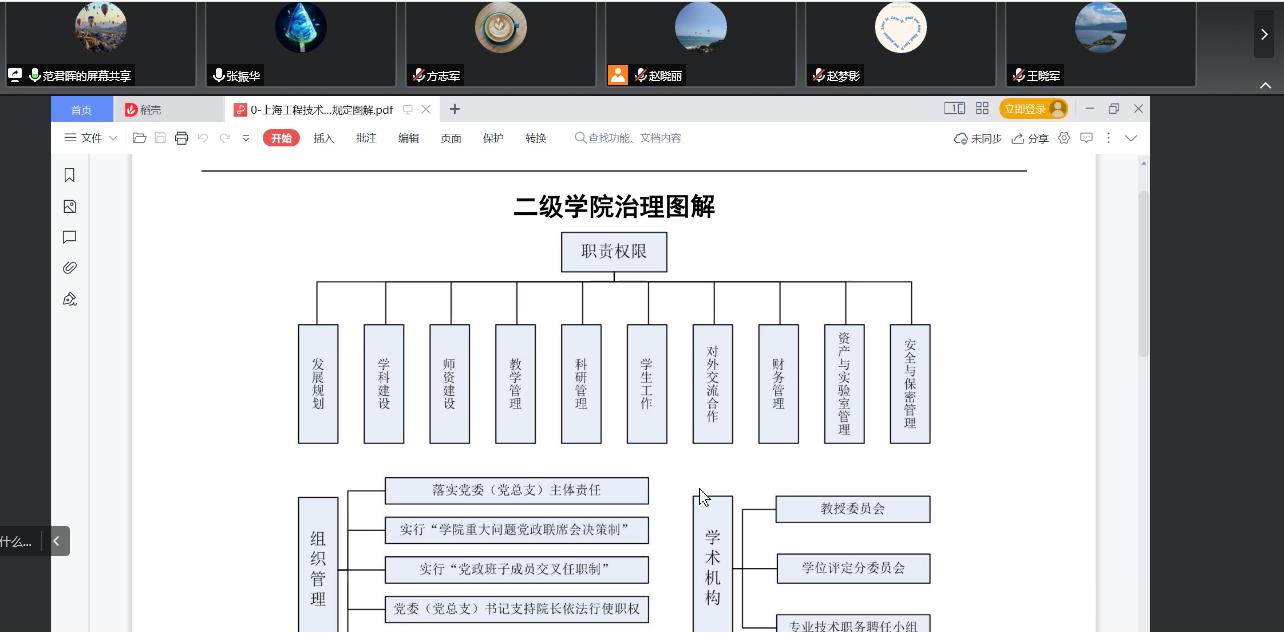
Task: Click the 分享 share button
Action: click(1030, 138)
